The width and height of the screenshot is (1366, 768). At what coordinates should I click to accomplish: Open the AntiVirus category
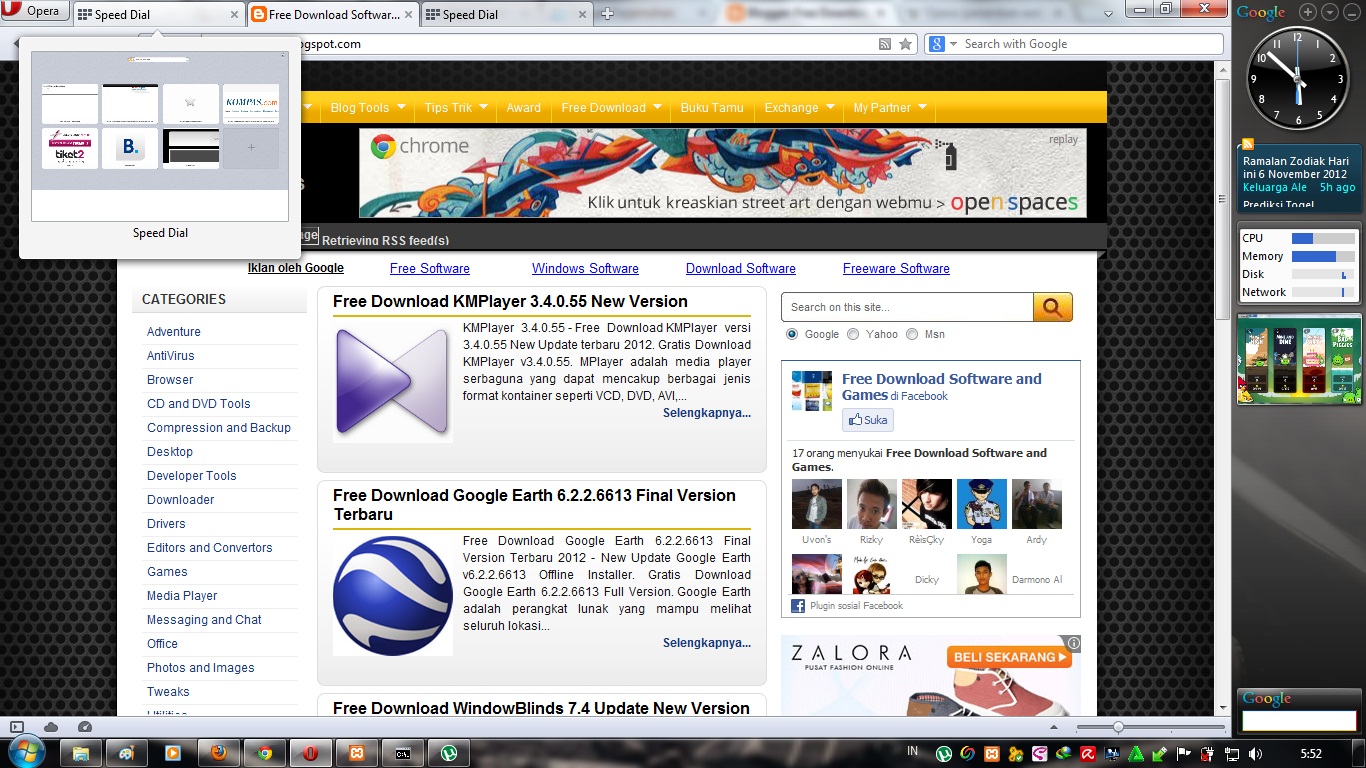(170, 356)
